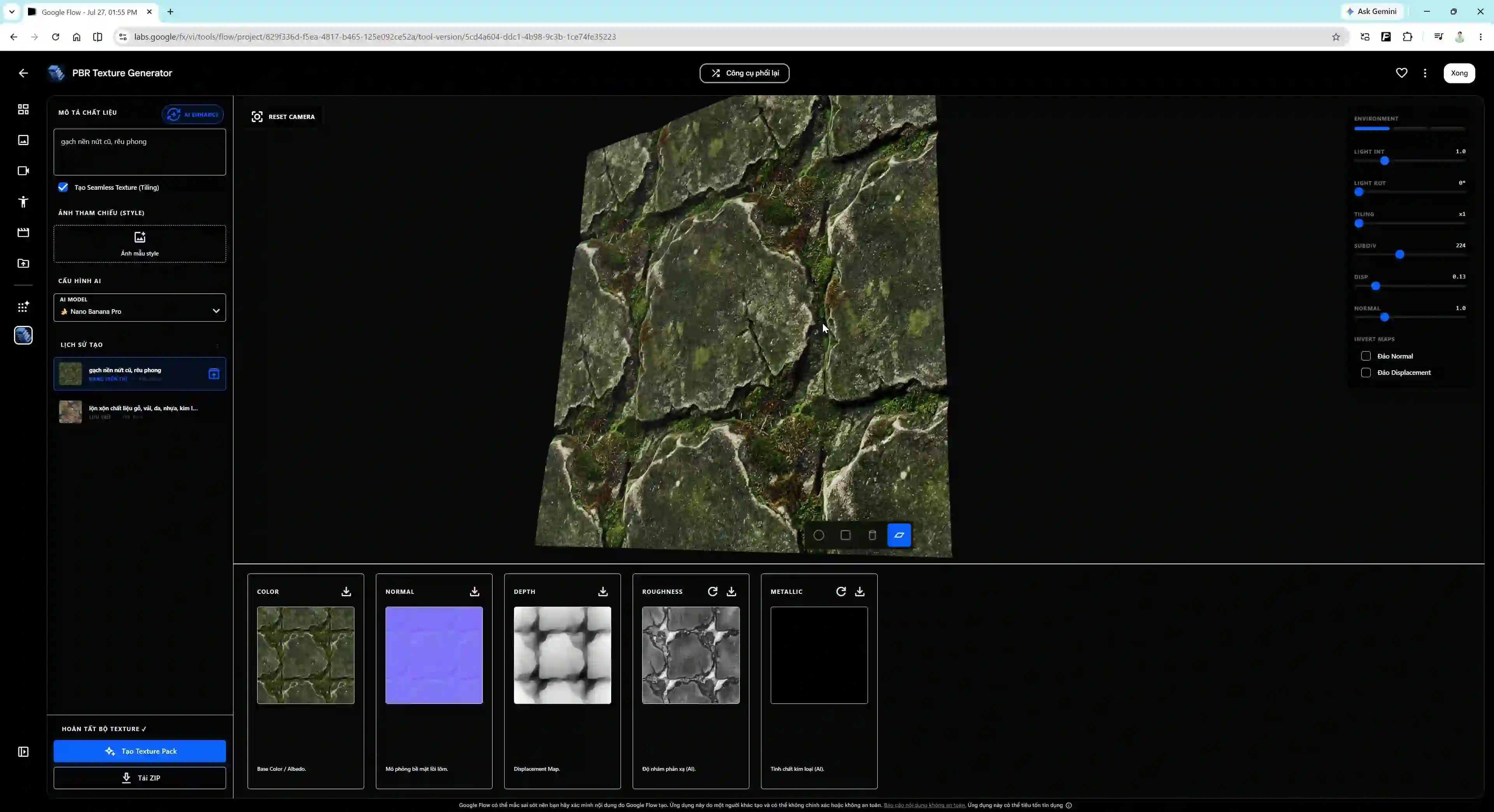
Task: Open the video camera tool in sidebar
Action: [23, 171]
